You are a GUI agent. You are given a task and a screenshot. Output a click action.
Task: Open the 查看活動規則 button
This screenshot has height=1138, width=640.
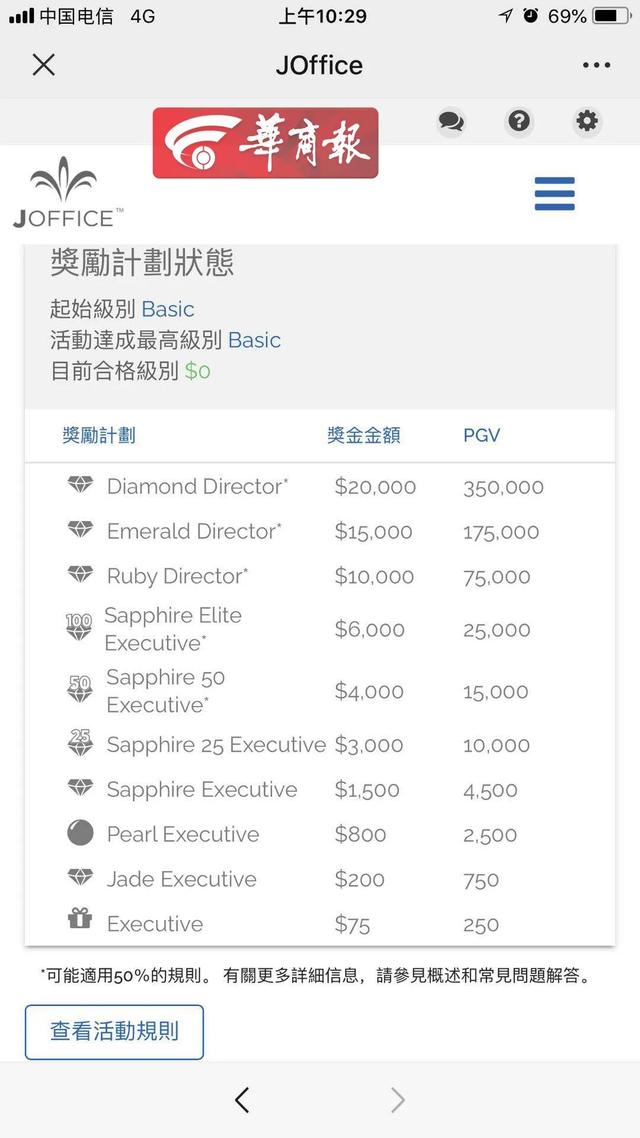click(114, 1032)
